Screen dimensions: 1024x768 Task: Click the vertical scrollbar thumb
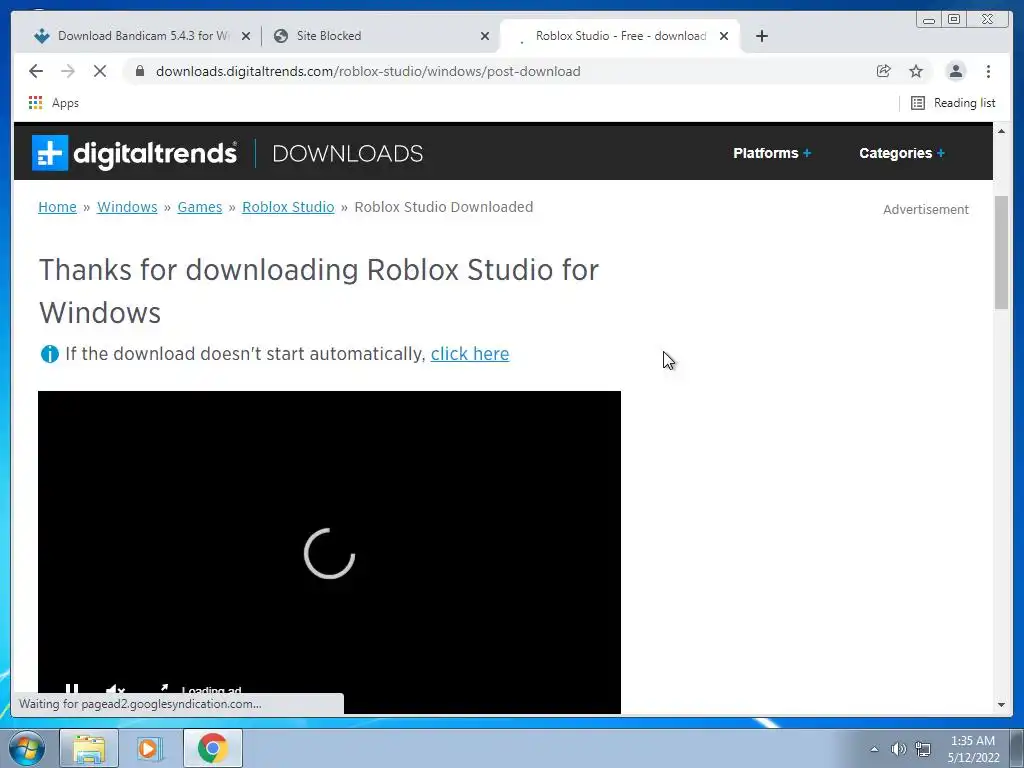1001,252
